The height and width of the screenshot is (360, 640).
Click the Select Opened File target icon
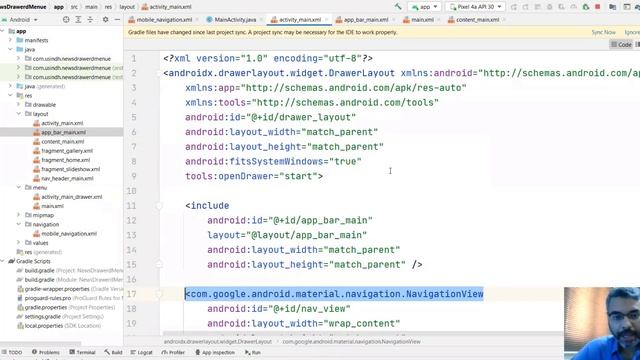point(66,20)
